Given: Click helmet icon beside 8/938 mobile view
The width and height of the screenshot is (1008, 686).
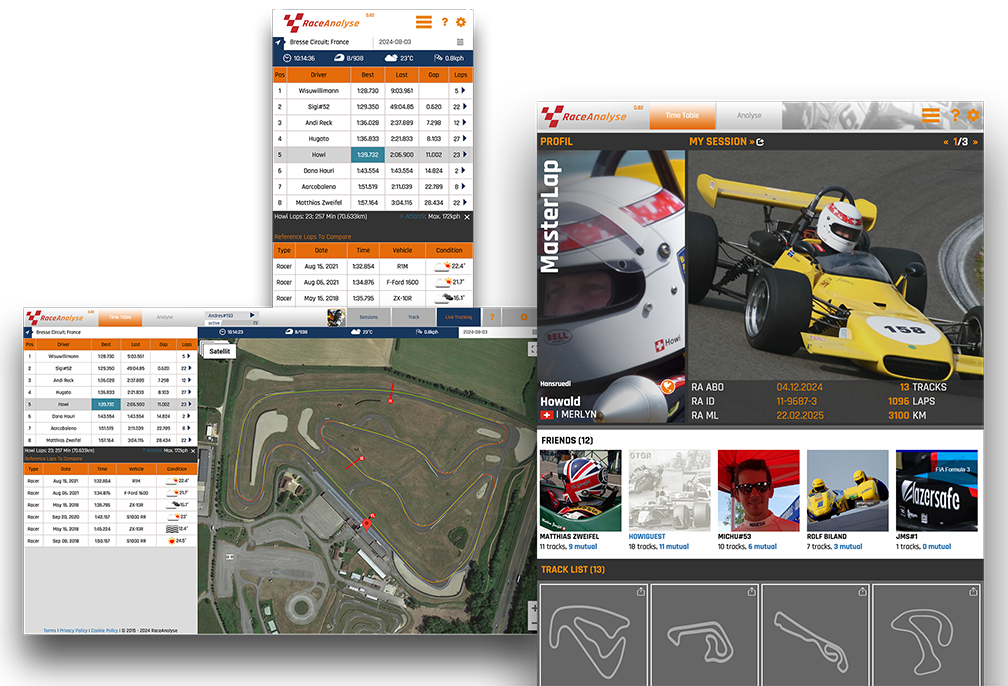Looking at the screenshot, I should [x=339, y=58].
